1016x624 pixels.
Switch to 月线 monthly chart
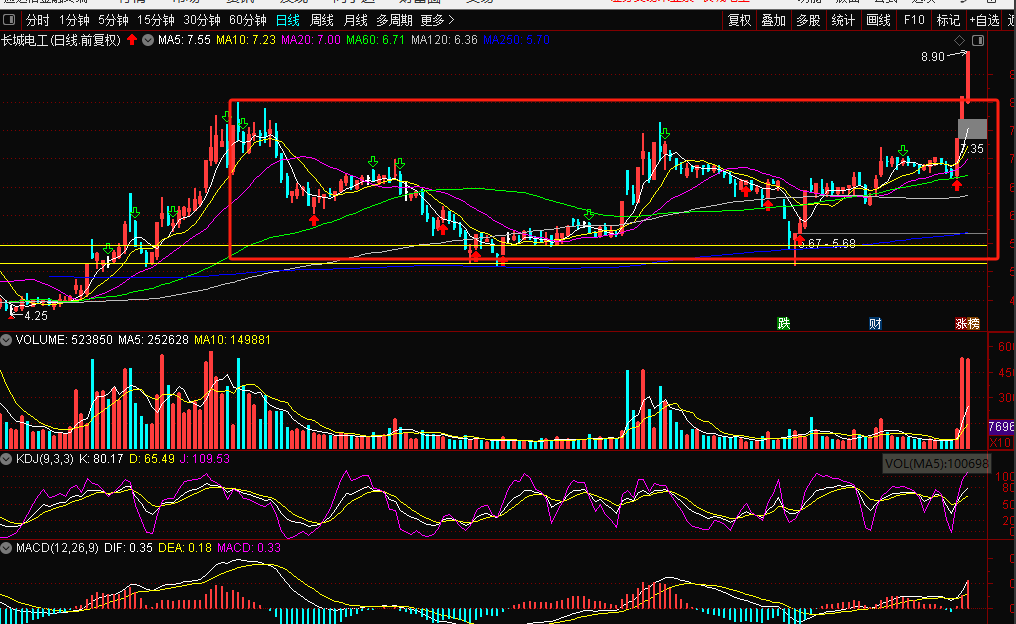coord(355,20)
